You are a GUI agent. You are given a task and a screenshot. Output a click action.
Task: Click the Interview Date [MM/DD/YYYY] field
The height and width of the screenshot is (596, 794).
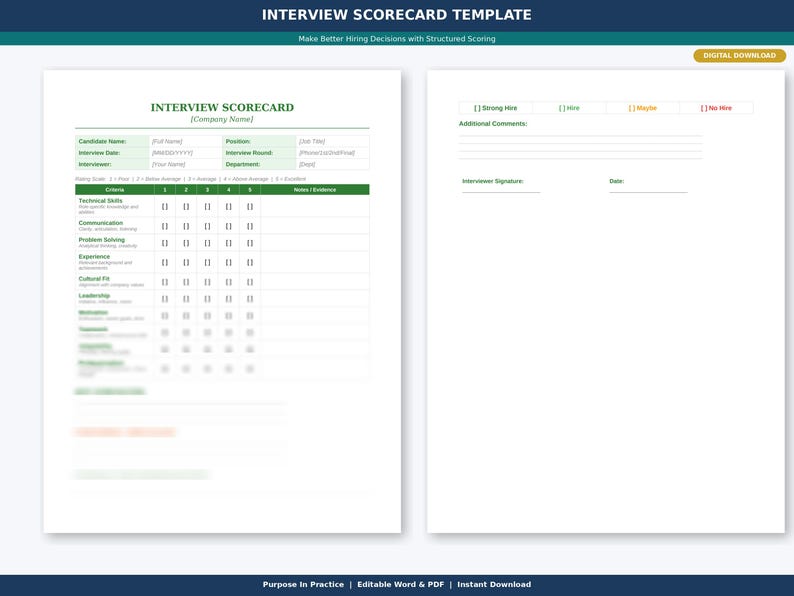coord(185,152)
